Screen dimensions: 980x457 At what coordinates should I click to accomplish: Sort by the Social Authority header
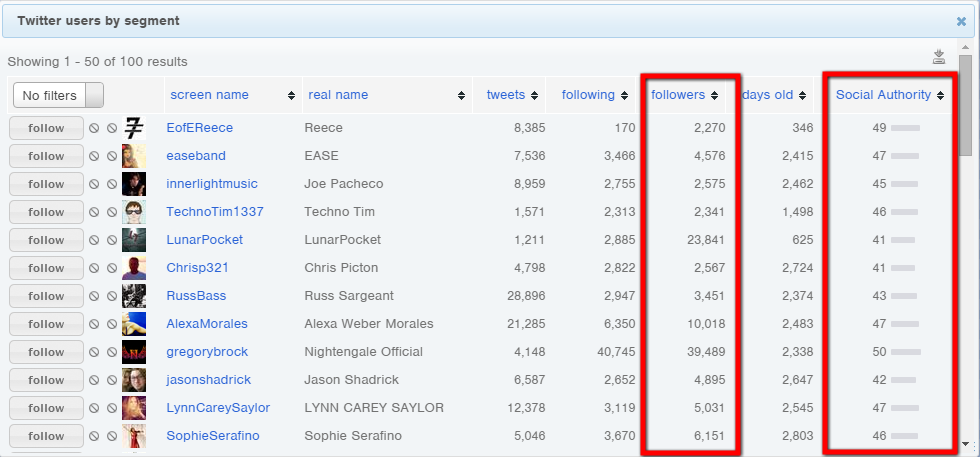click(x=883, y=95)
